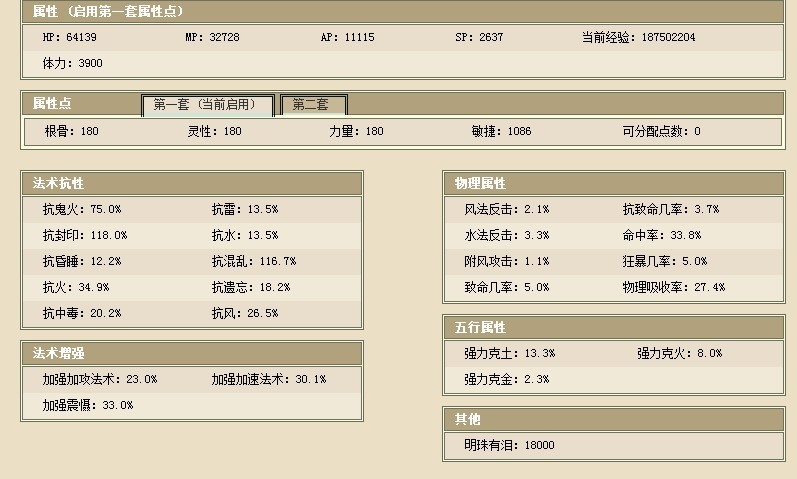The height and width of the screenshot is (479, 797).
Task: Click the 物理吸收率 27.4% stat
Action: coord(673,287)
